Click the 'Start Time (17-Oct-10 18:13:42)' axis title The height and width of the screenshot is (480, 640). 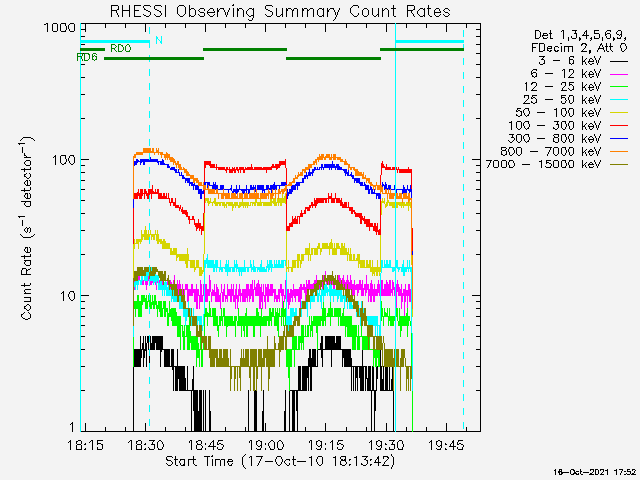coord(280,462)
